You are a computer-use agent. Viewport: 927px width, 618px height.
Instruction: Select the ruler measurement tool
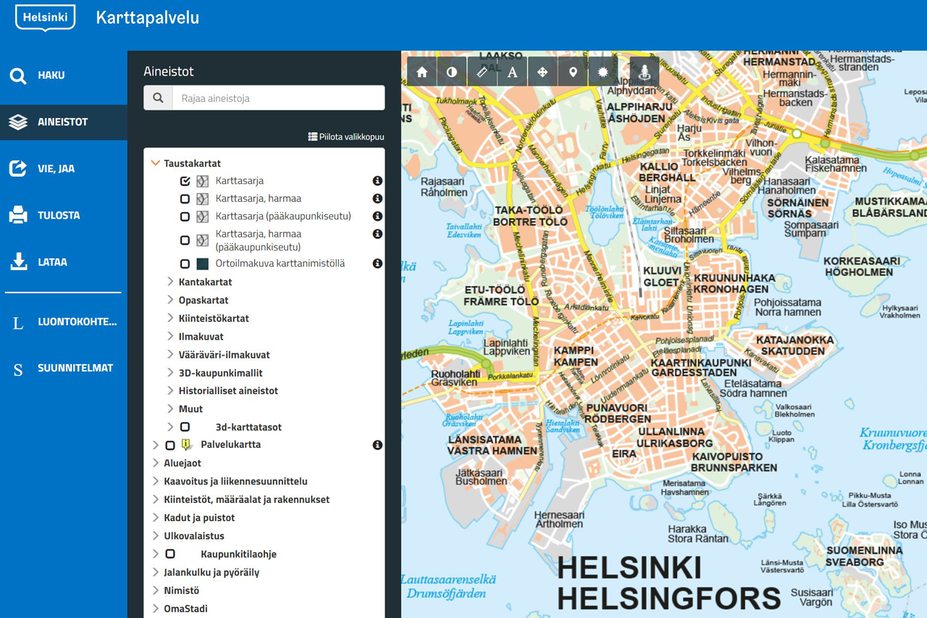[x=482, y=72]
